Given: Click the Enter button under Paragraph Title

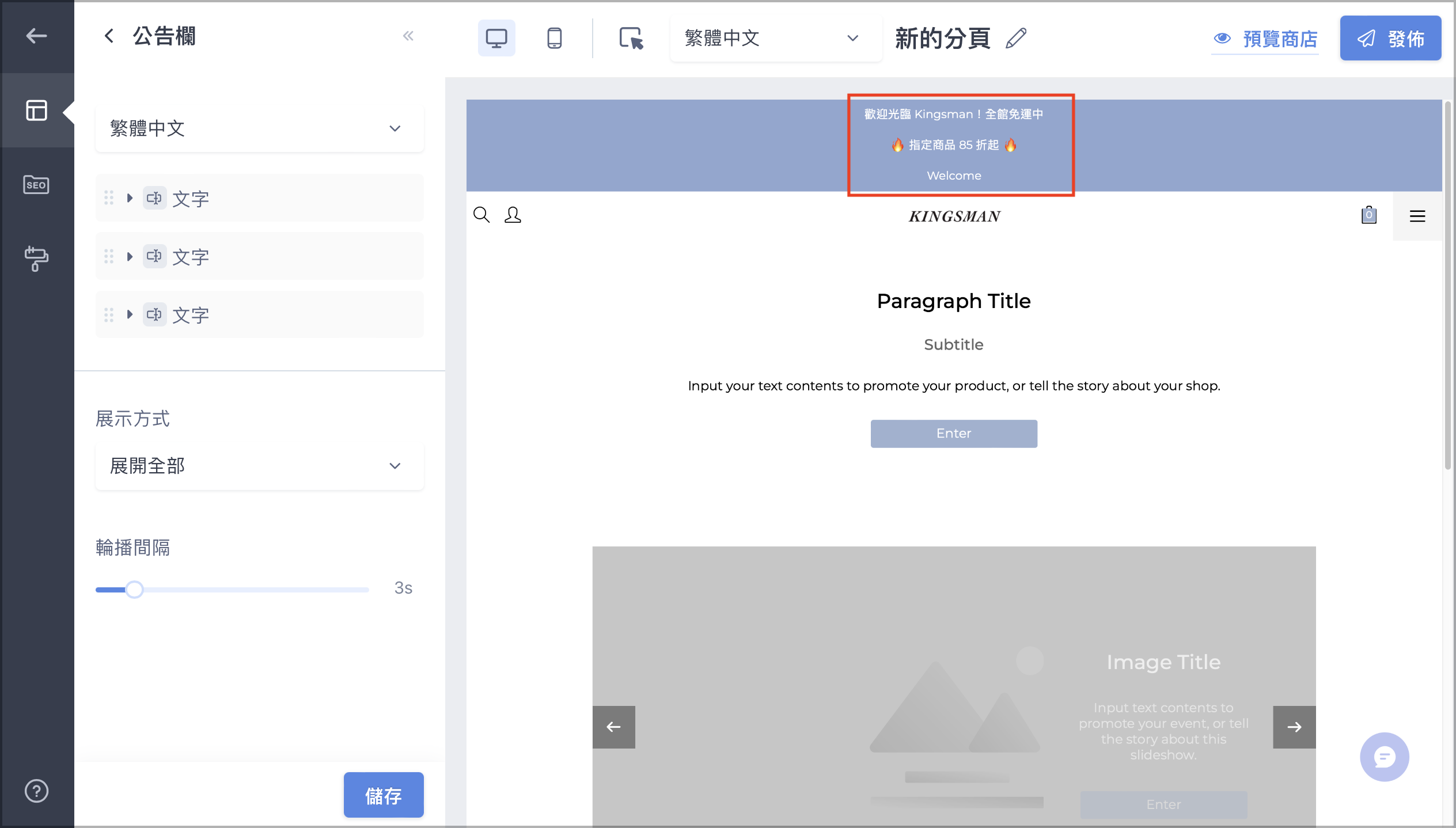Looking at the screenshot, I should tap(954, 434).
